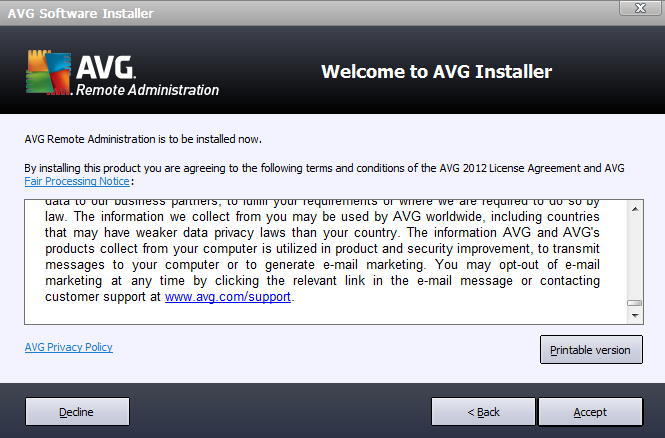Decline the license agreement

(77, 411)
